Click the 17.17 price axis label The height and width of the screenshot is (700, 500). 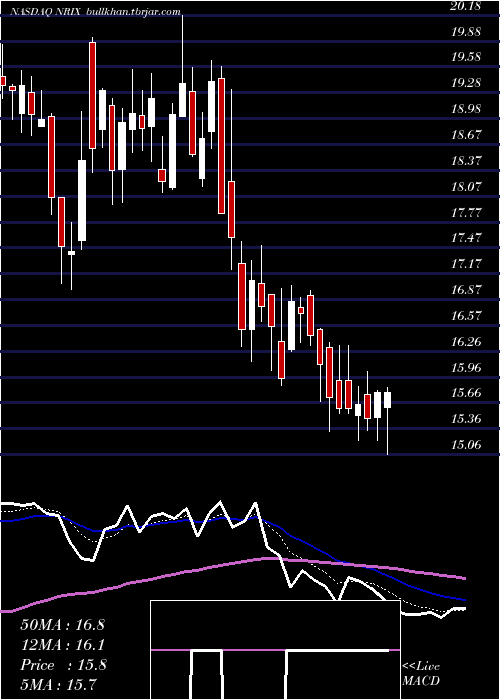click(467, 264)
